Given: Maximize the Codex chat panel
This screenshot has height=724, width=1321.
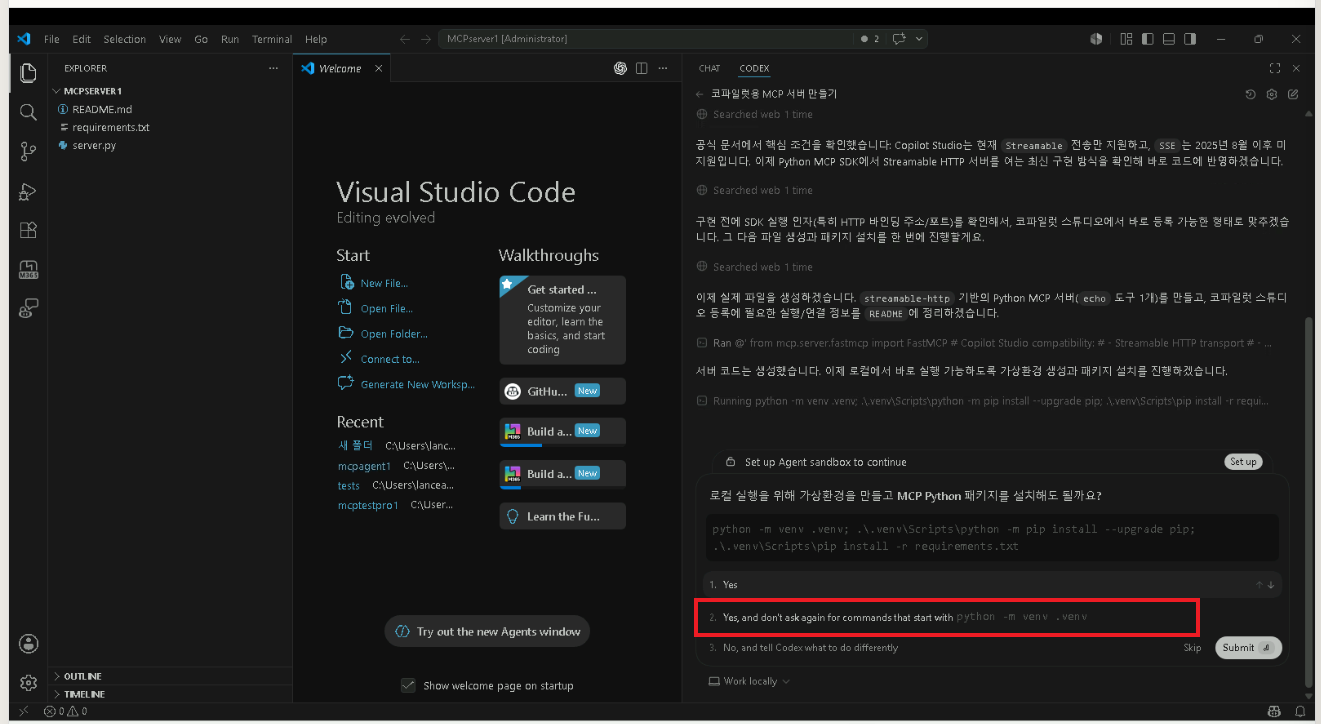Looking at the screenshot, I should [x=1275, y=68].
